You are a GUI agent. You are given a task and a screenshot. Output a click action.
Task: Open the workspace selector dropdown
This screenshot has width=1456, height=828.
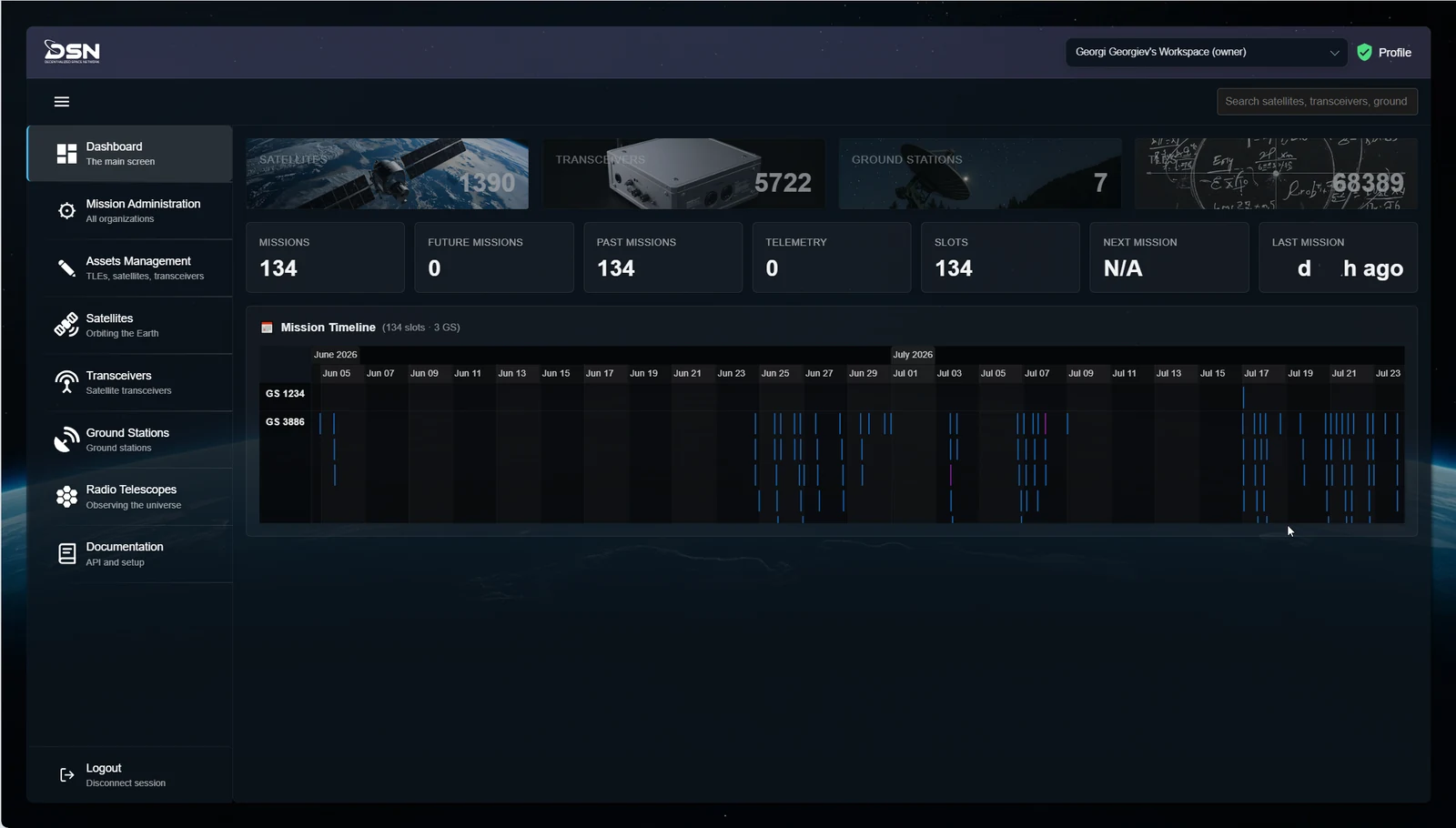pos(1207,52)
